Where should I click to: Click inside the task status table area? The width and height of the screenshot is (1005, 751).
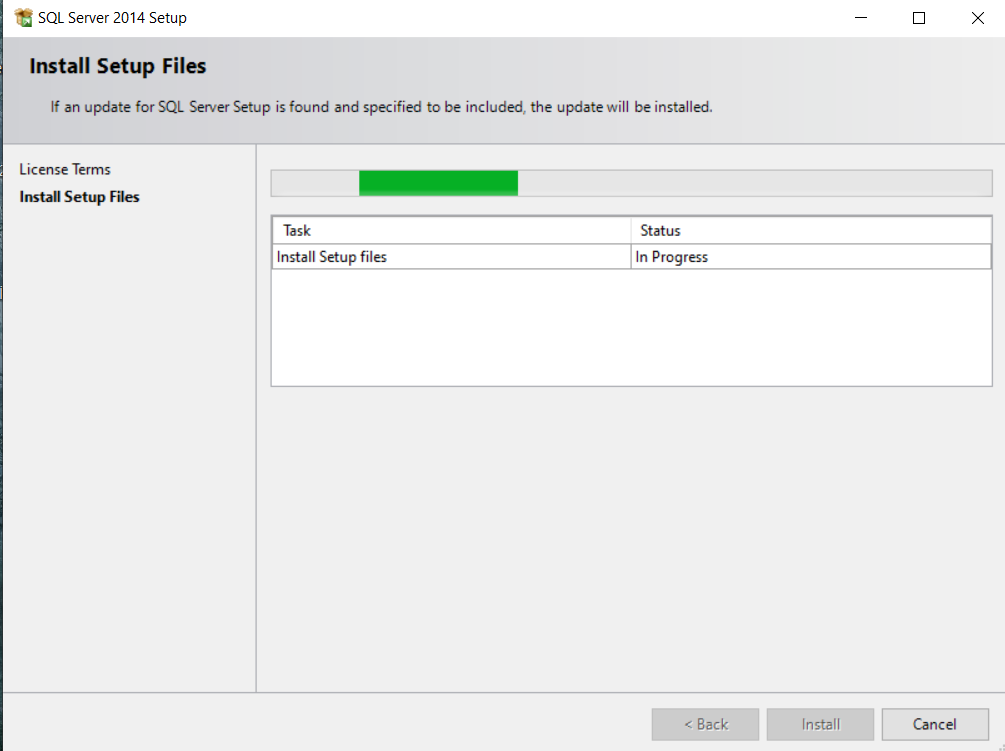(x=630, y=320)
